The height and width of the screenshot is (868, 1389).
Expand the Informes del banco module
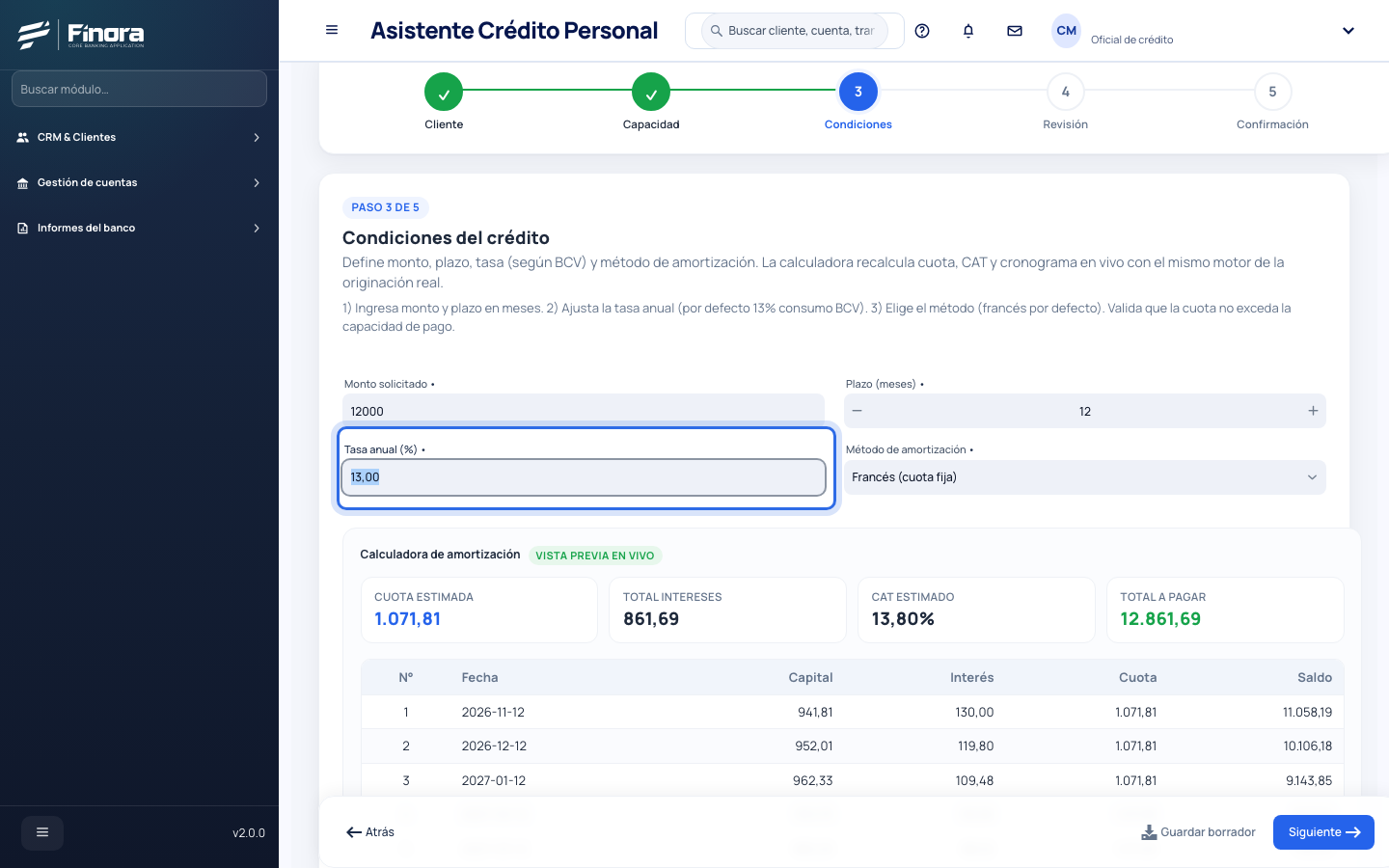click(x=139, y=228)
